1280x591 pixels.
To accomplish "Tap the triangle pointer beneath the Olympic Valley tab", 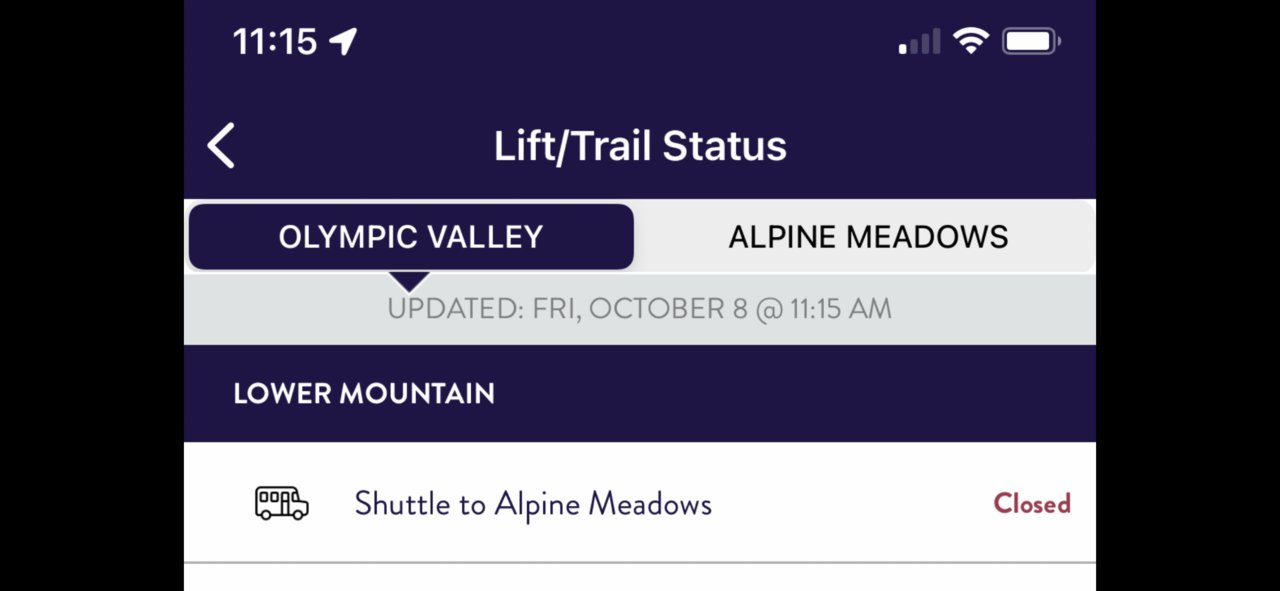I will (410, 282).
